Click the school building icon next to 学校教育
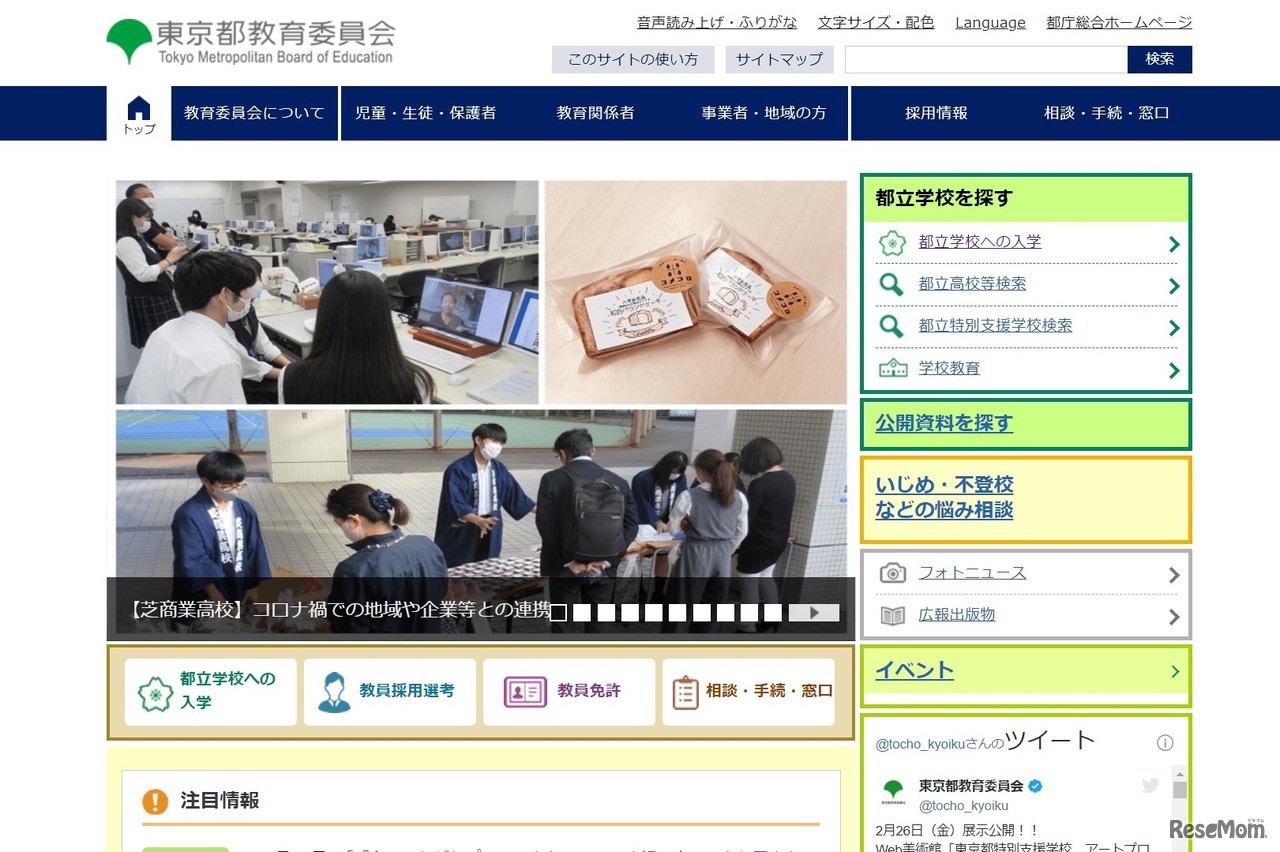This screenshot has width=1280, height=852. [894, 368]
